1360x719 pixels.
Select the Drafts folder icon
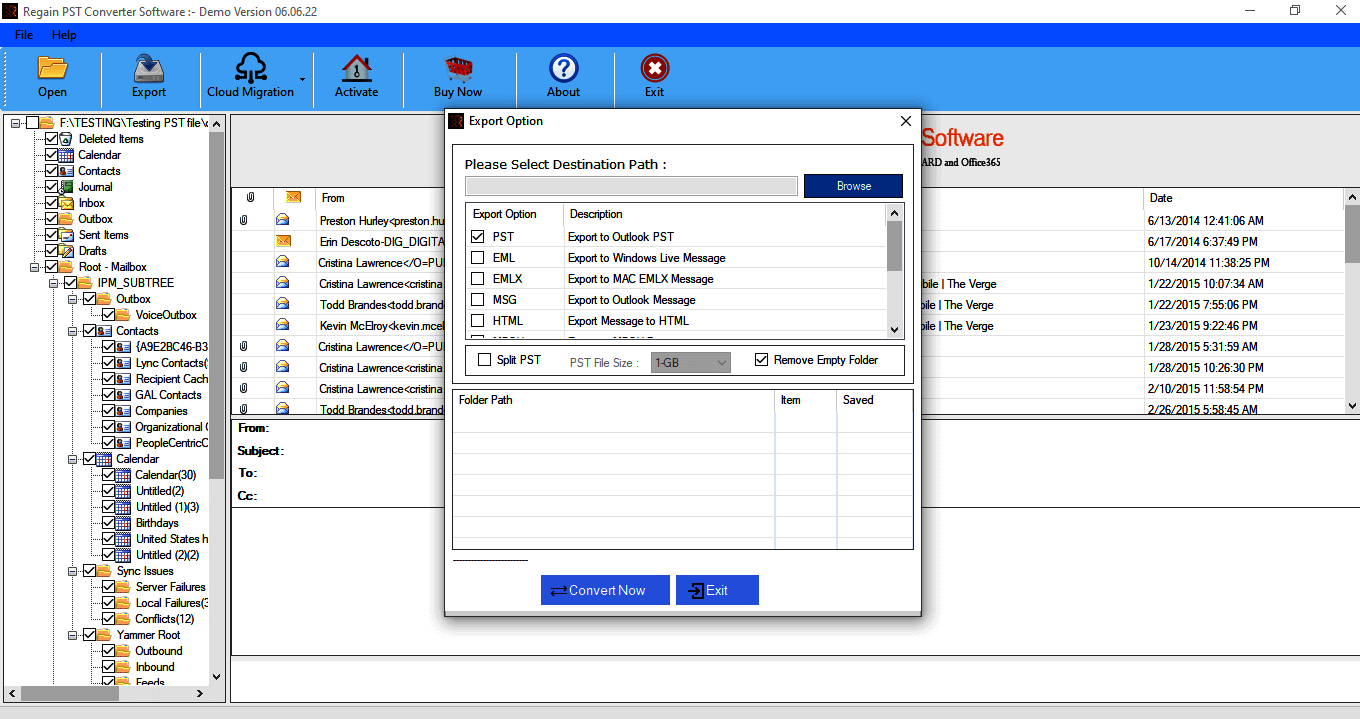pyautogui.click(x=68, y=251)
